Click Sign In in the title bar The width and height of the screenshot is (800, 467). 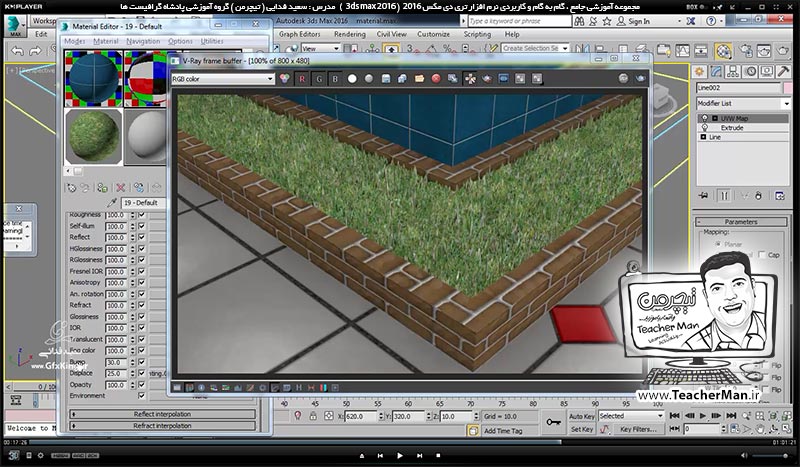[x=639, y=21]
